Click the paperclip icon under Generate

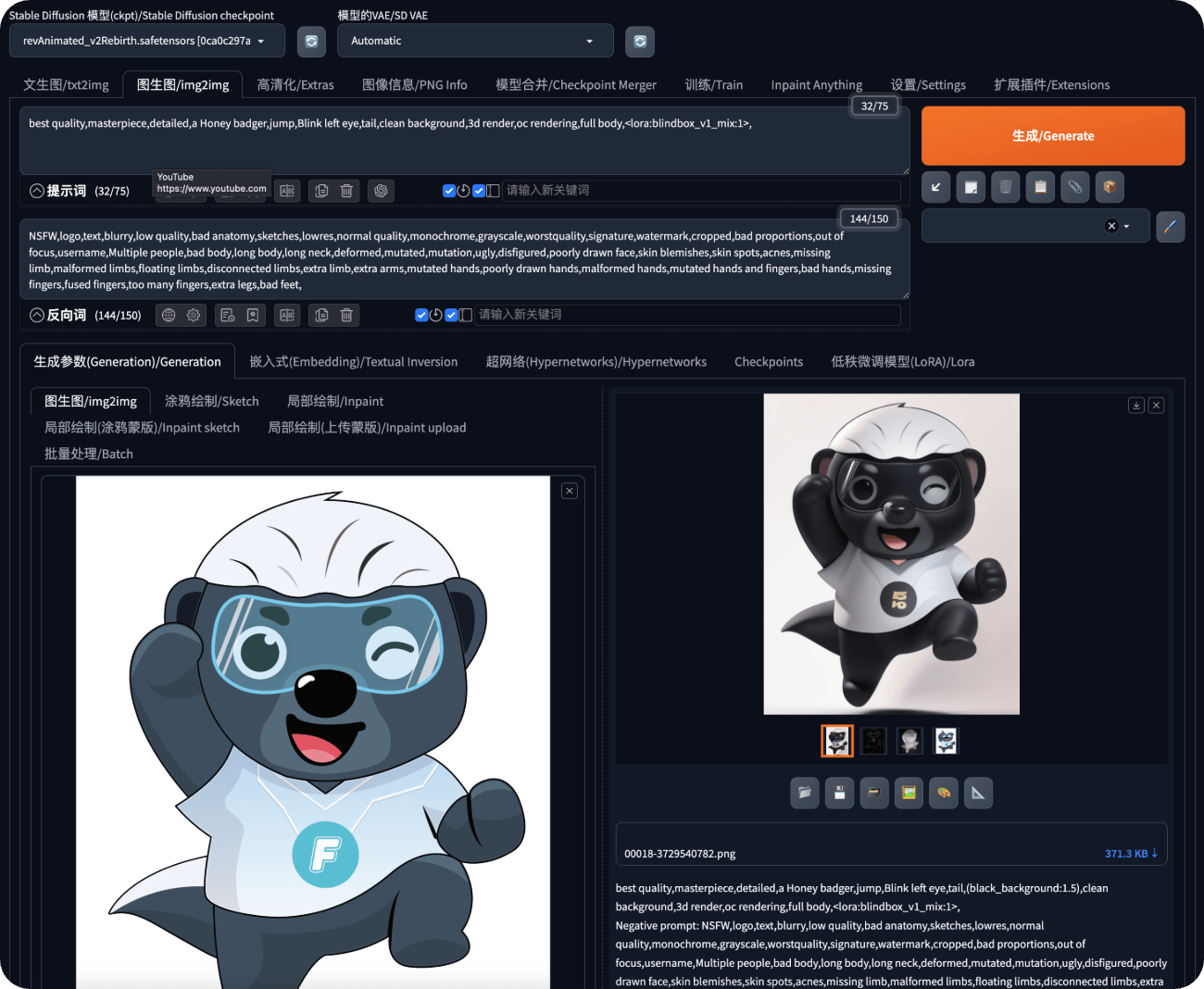click(x=1074, y=187)
